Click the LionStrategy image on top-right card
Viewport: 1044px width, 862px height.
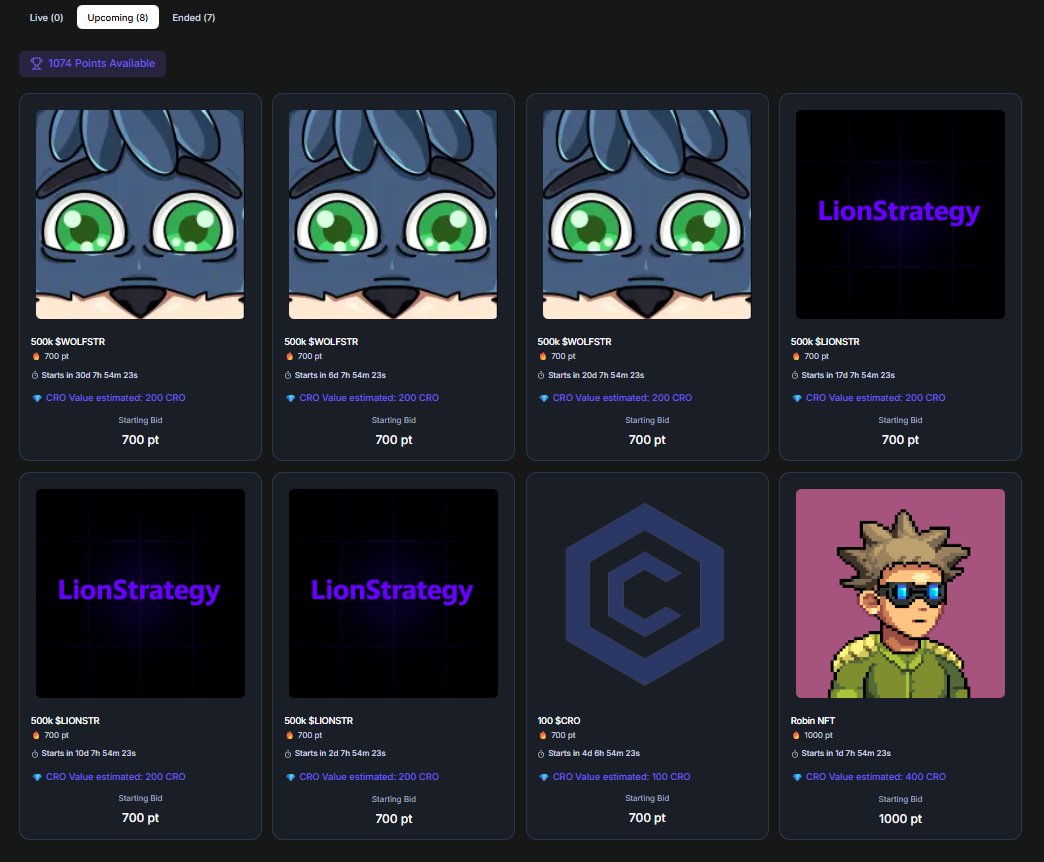click(899, 213)
